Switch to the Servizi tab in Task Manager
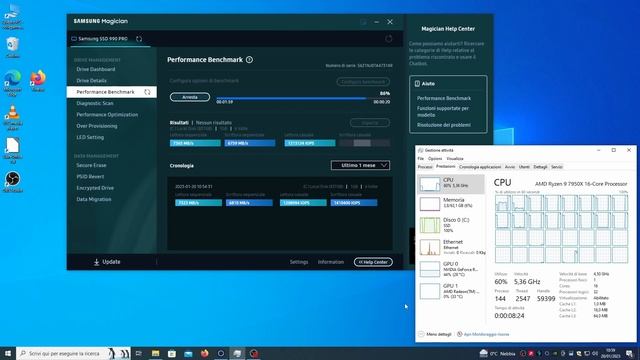Image resolution: width=640 pixels, height=360 pixels. pyautogui.click(x=557, y=167)
